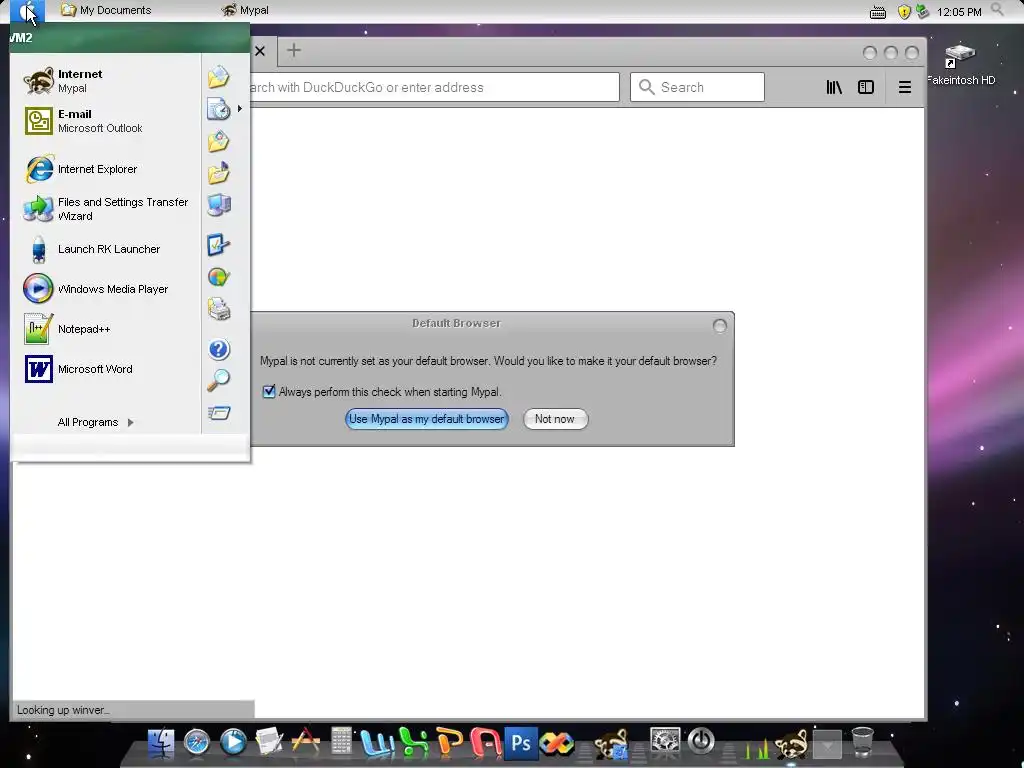Open Visual Studio infinity icon in dock
This screenshot has width=1024, height=768.
[556, 743]
